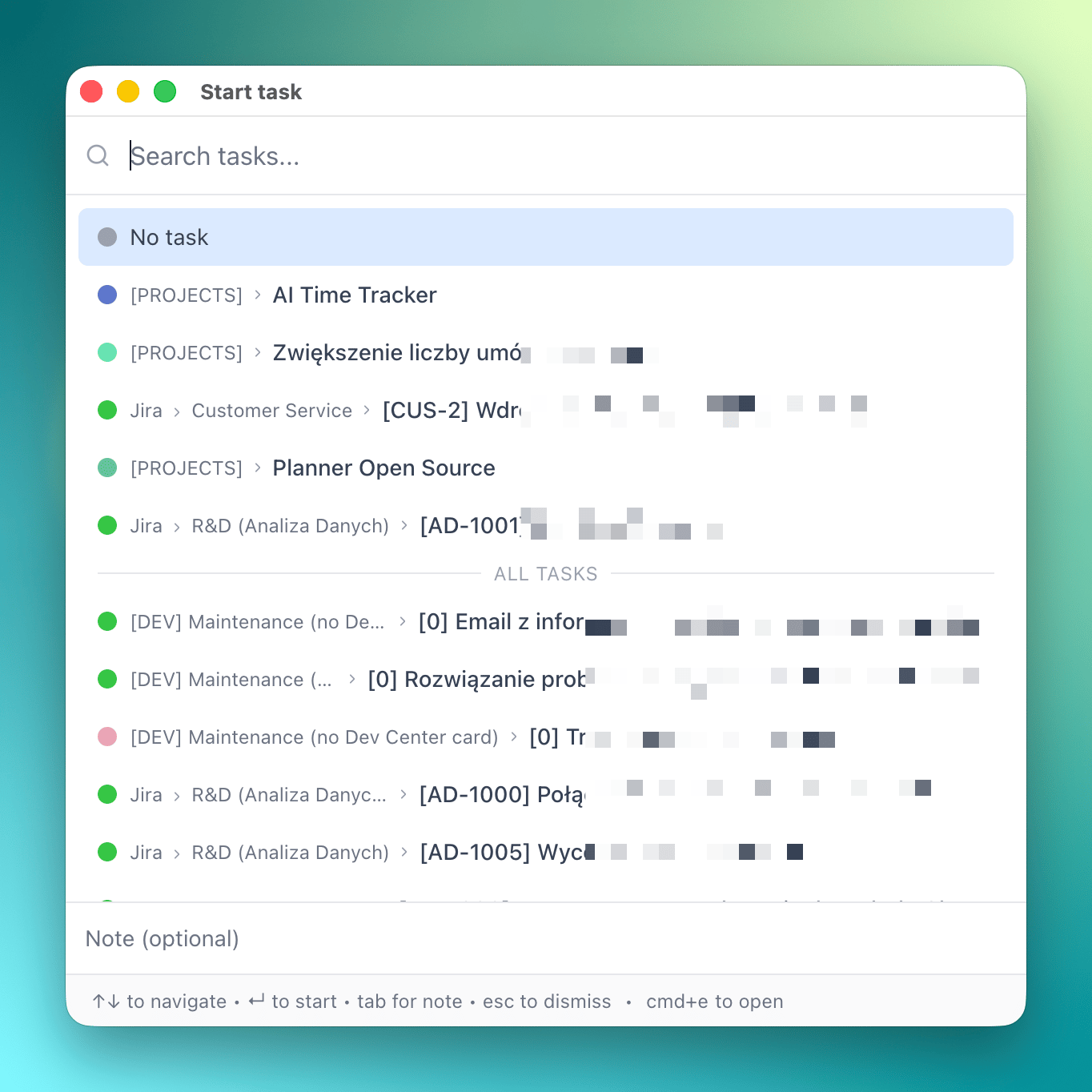Click the teal dot beside Planner Open Source
Screen dimensions: 1092x1092
[x=107, y=468]
